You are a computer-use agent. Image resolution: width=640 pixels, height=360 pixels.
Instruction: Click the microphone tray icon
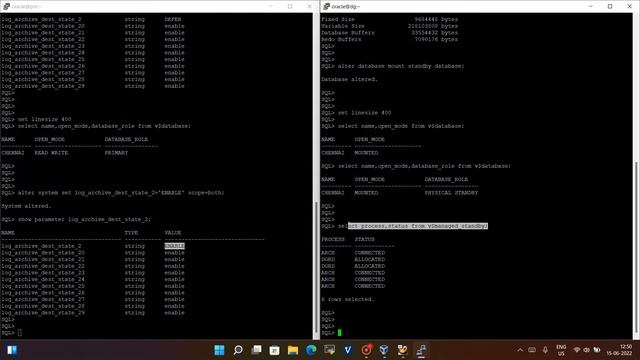(545, 350)
